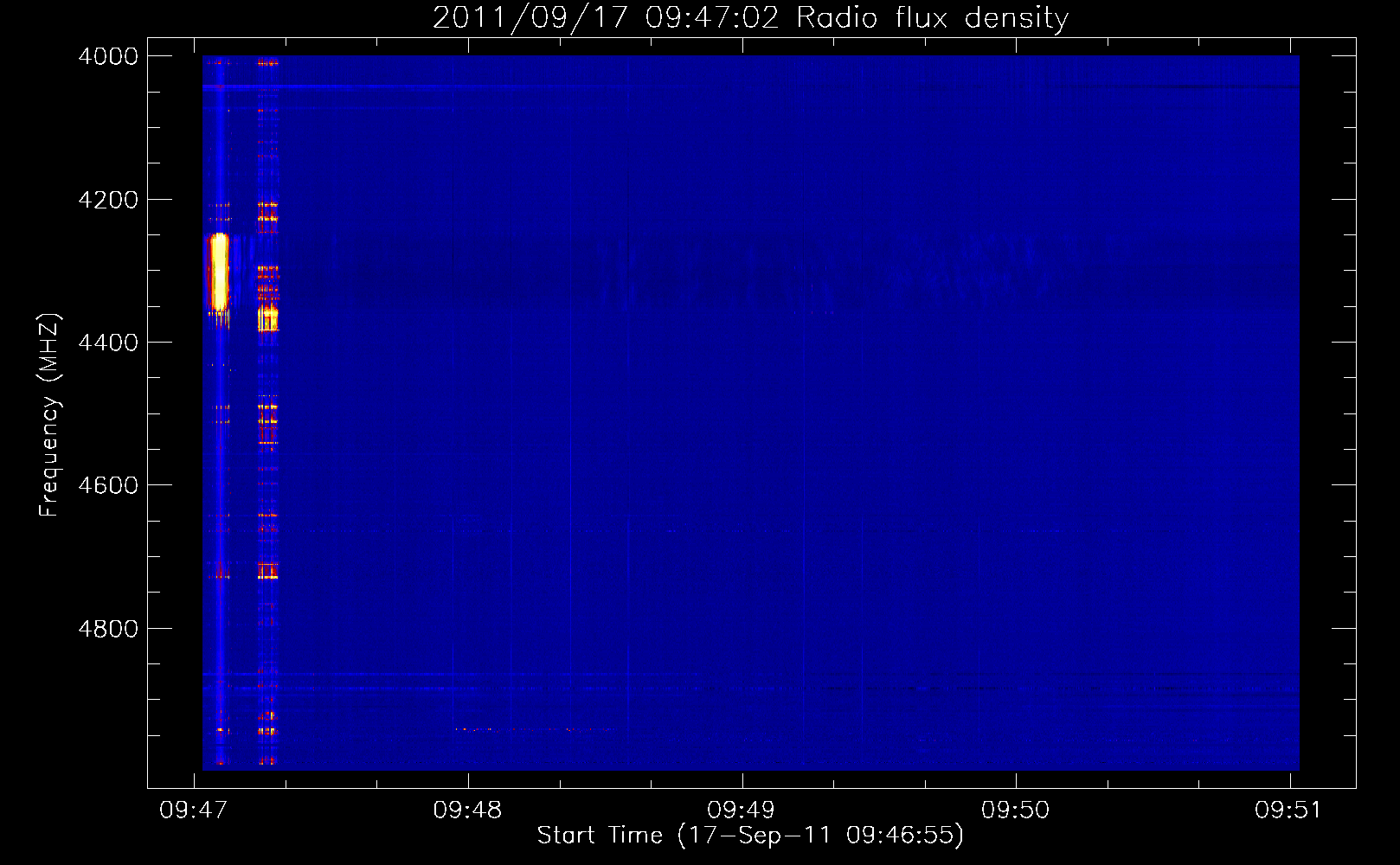
Task: Click the 4000 frequency tick label
Action: tap(108, 56)
